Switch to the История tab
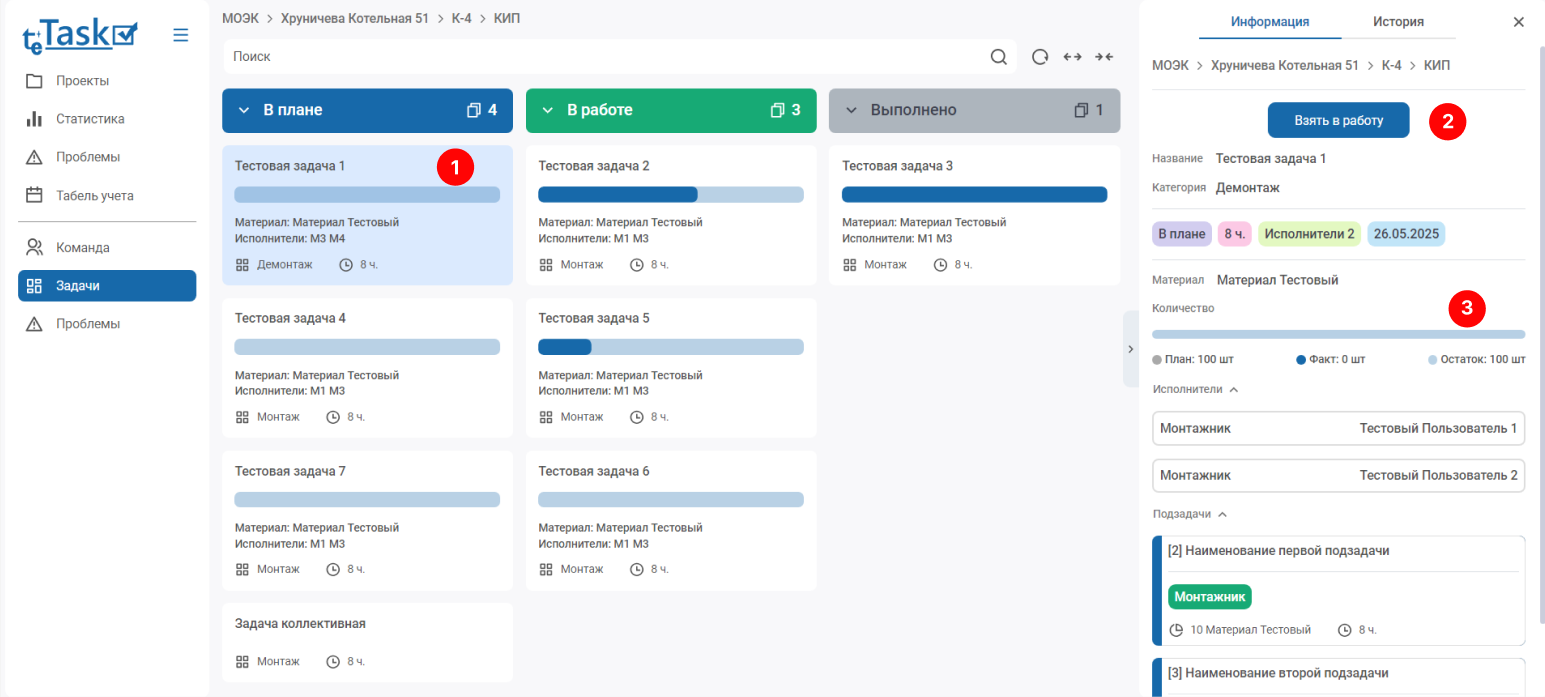Image resolution: width=1545 pixels, height=697 pixels. (1397, 21)
